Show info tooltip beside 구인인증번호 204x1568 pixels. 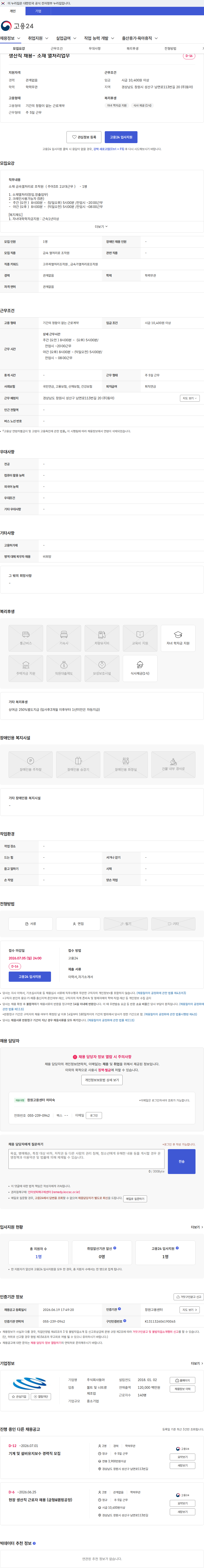[125, 1321]
